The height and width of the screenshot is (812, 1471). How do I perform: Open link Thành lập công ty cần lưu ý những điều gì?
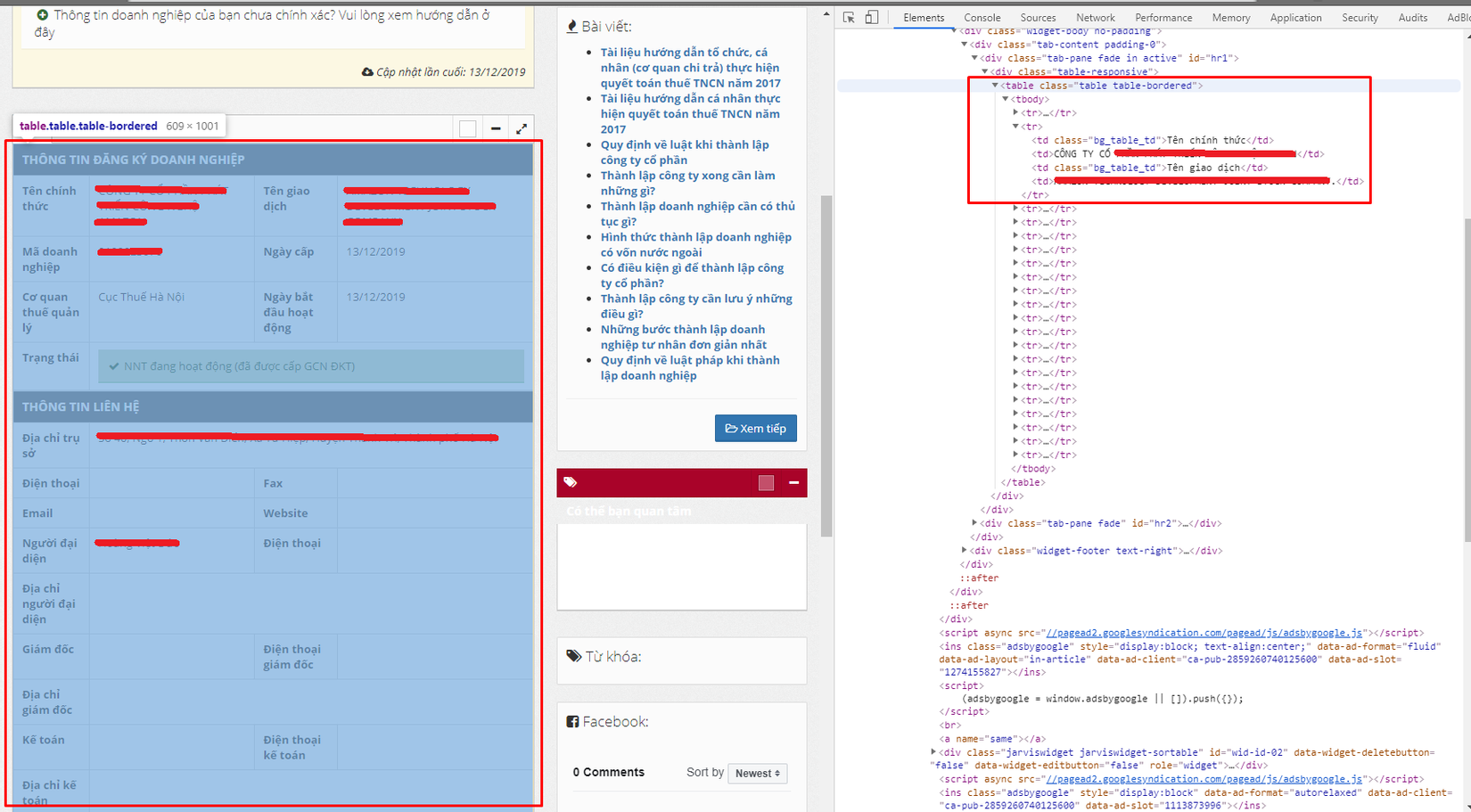click(x=696, y=306)
